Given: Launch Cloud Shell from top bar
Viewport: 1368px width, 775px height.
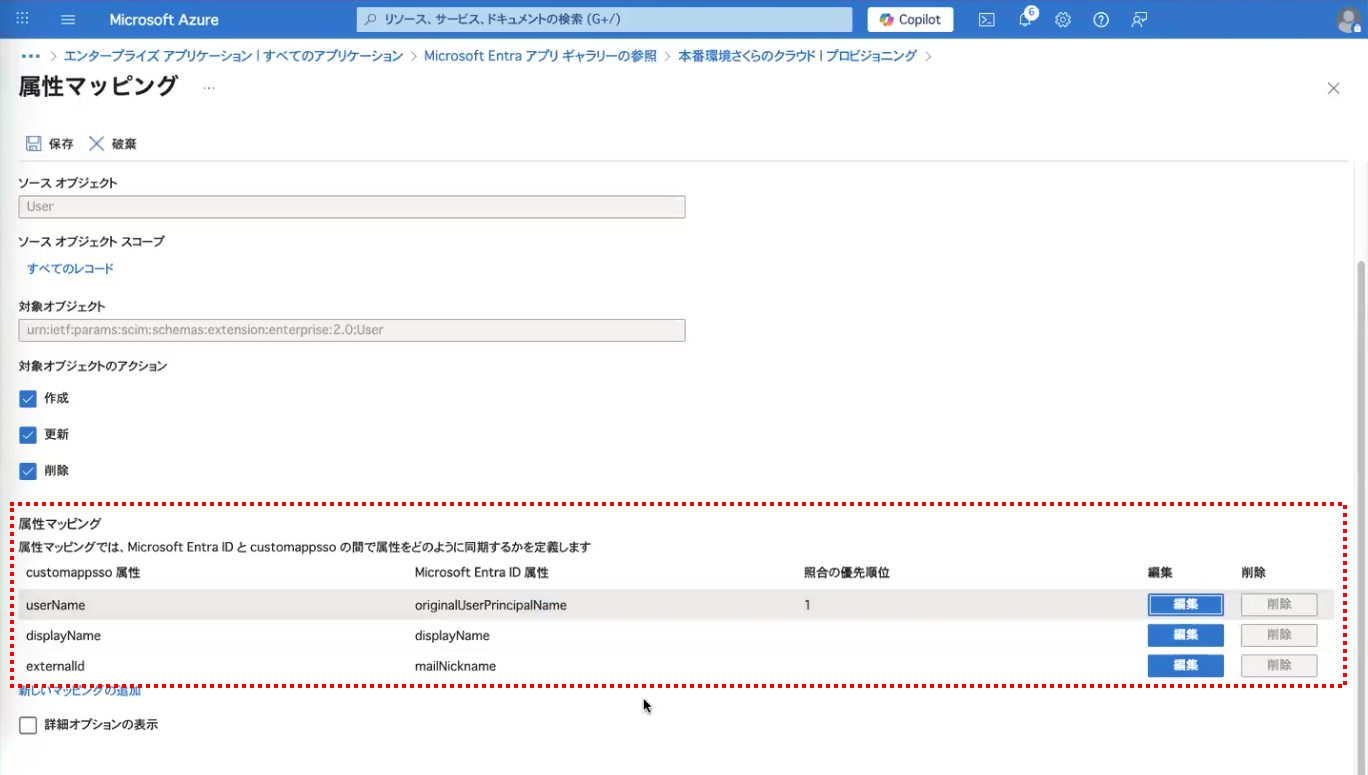Looking at the screenshot, I should (x=986, y=20).
